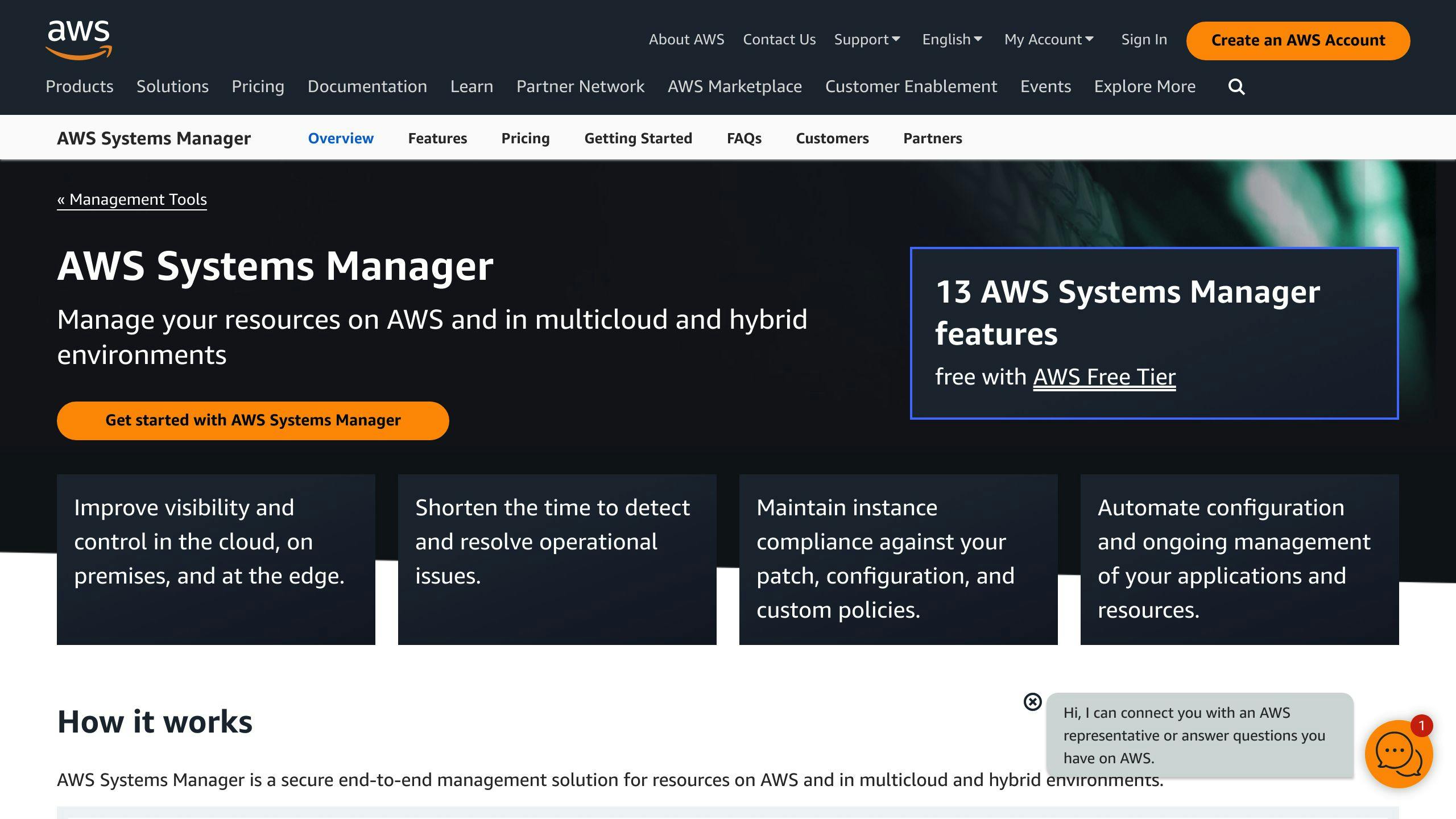Click the AWS Marketplace nav icon
1456x819 pixels.
click(735, 86)
